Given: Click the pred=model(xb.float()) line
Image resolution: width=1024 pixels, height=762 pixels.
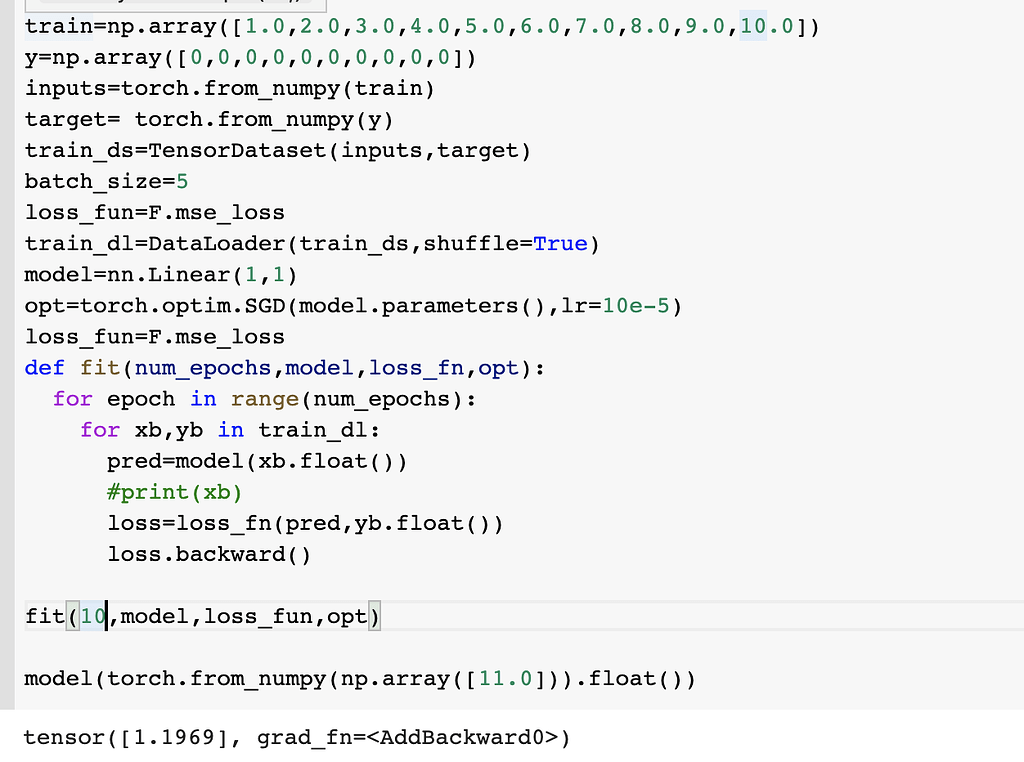Looking at the screenshot, I should (257, 461).
